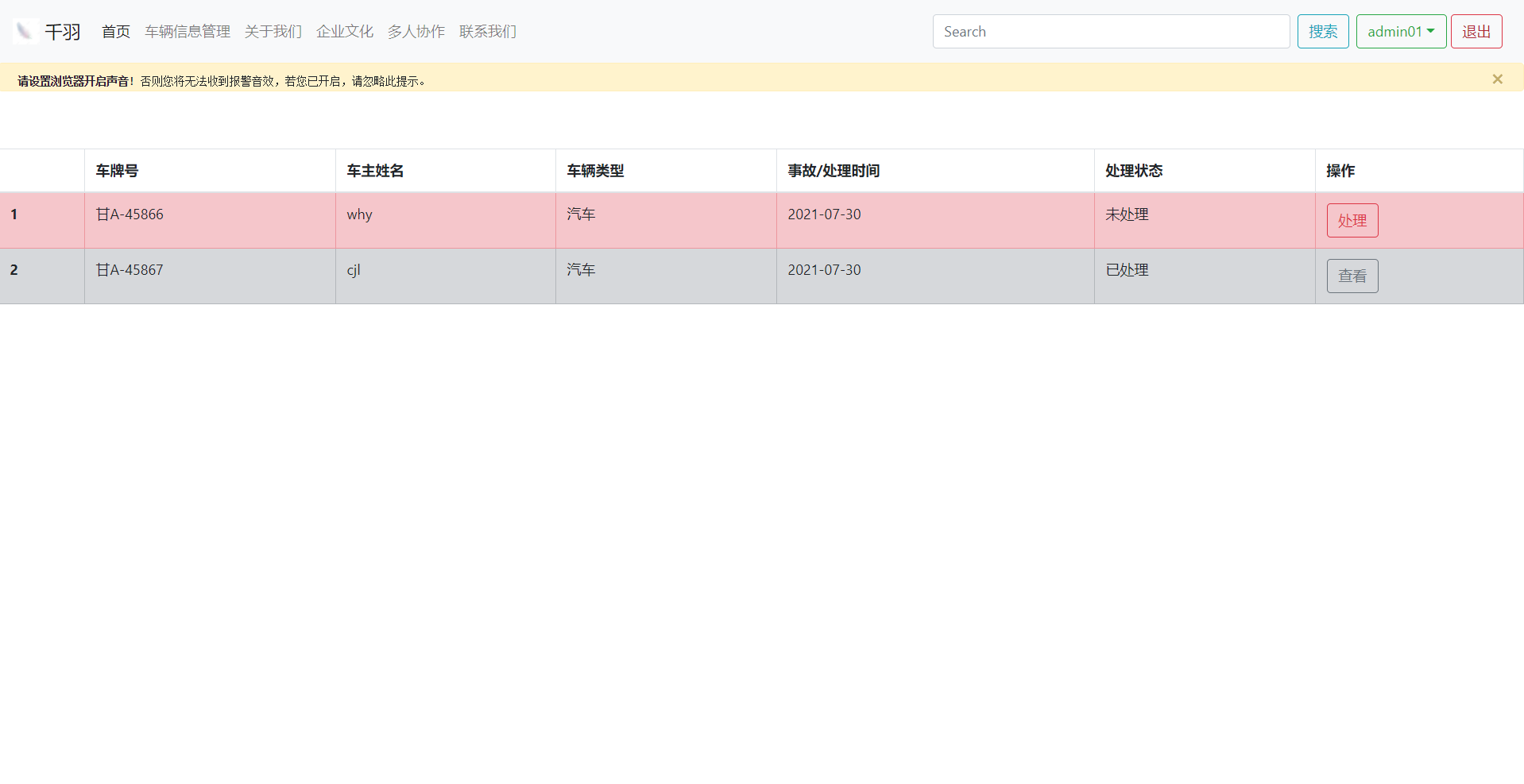
Task: Open 车辆信息管理 in the navbar
Action: tap(188, 32)
